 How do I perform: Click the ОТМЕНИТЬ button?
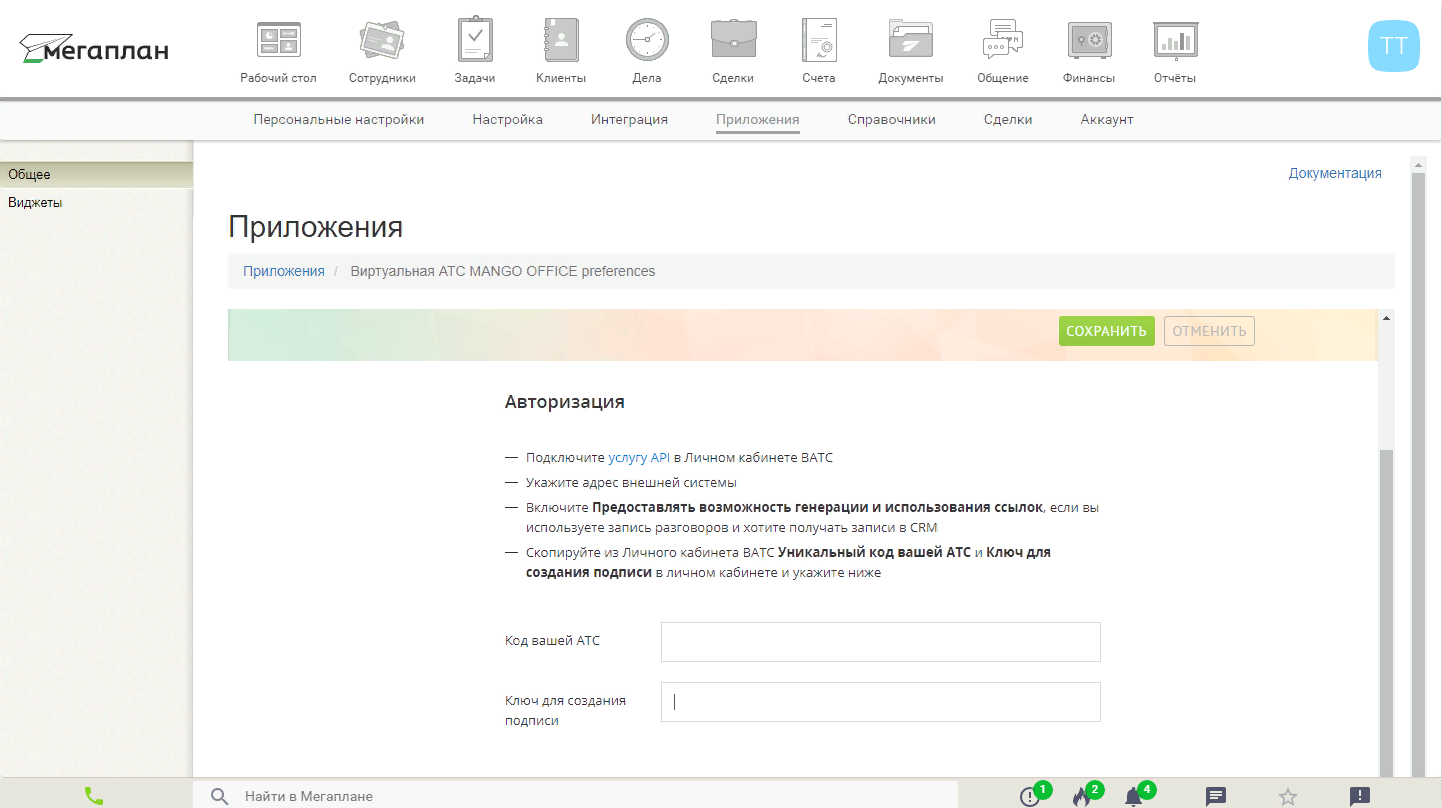(1209, 331)
